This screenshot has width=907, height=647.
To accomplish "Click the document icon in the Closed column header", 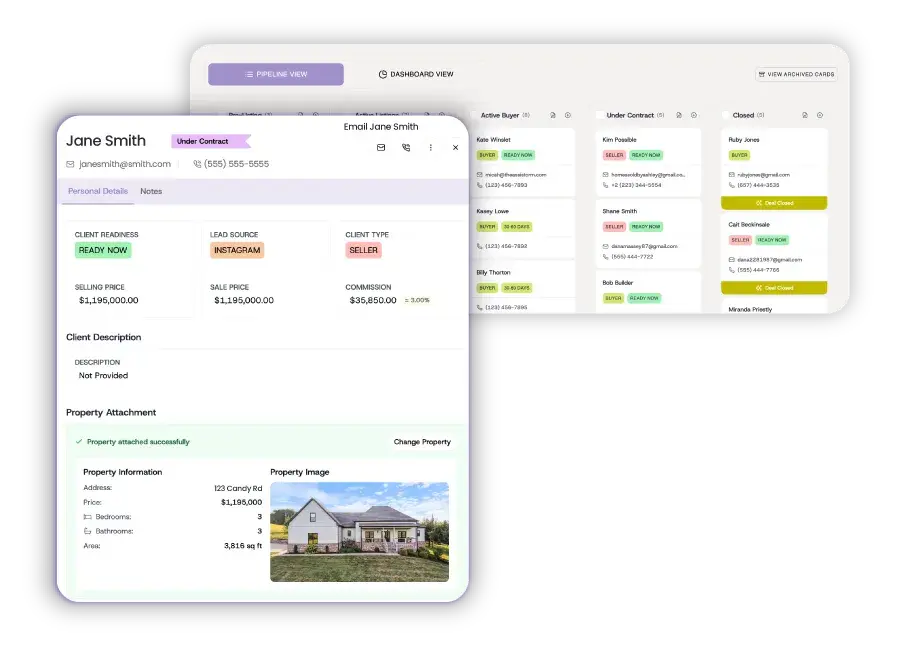I will pos(805,115).
